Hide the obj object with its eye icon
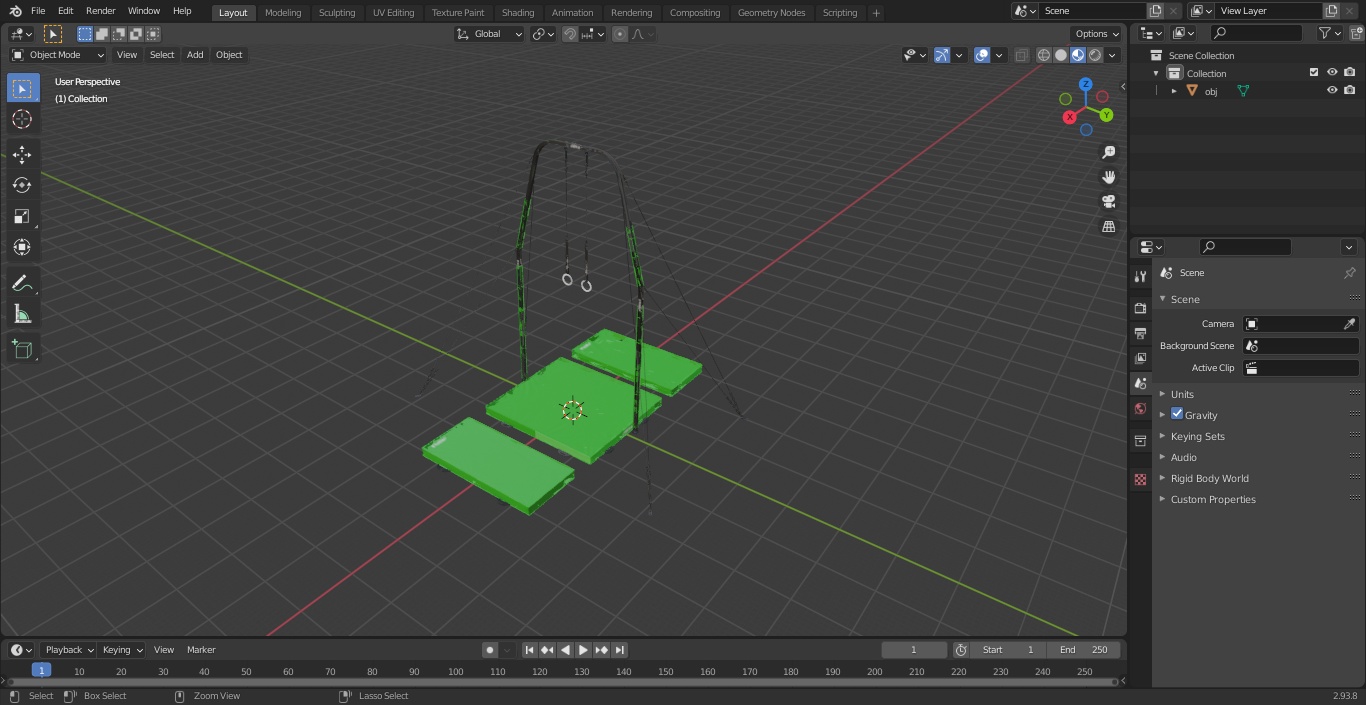The width and height of the screenshot is (1366, 705). (1332, 90)
